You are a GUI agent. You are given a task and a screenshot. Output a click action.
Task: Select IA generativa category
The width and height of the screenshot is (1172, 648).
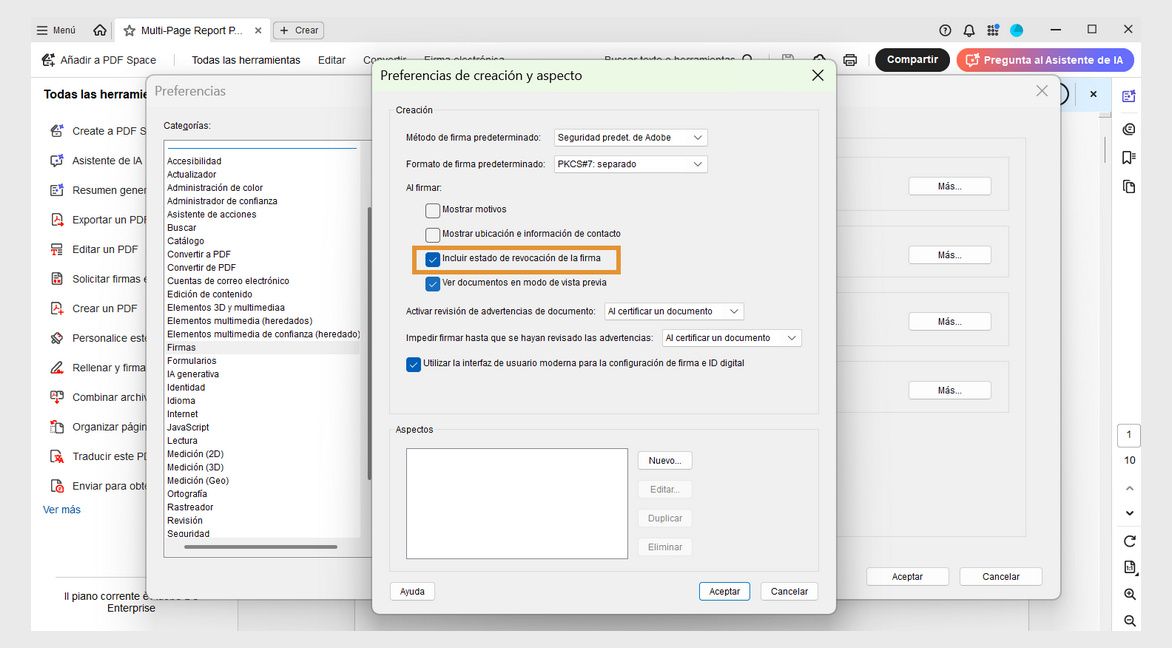pos(193,374)
